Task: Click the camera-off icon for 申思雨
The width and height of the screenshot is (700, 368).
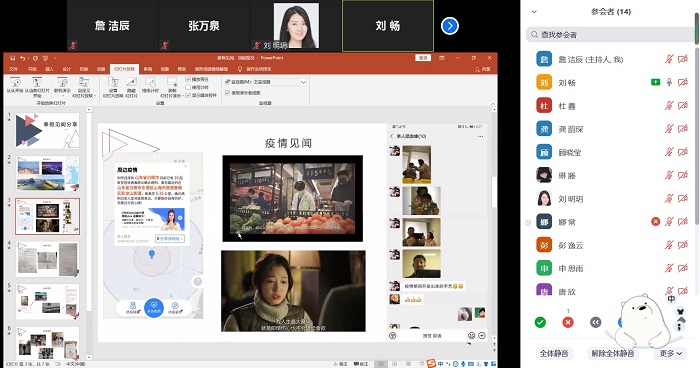Action: (683, 268)
